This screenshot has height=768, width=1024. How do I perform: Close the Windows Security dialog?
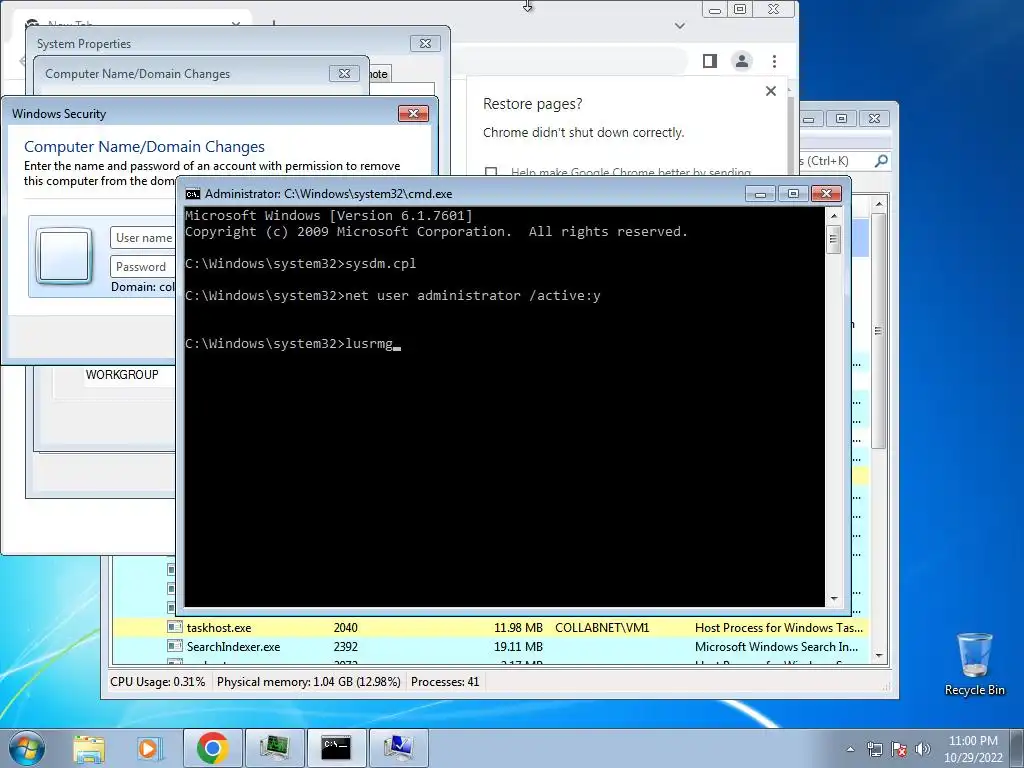pyautogui.click(x=413, y=114)
